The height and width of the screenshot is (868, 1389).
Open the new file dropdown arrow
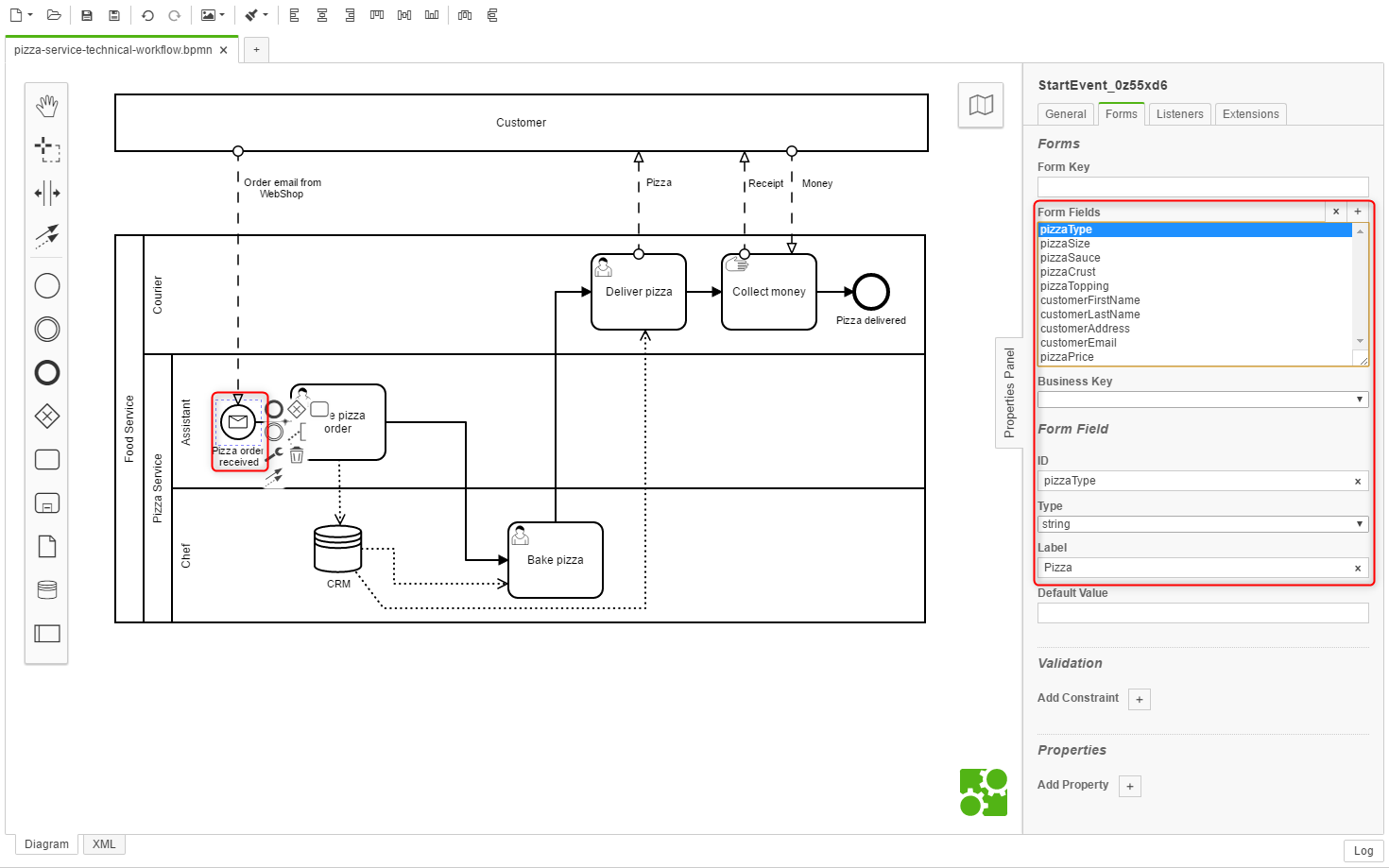click(30, 15)
